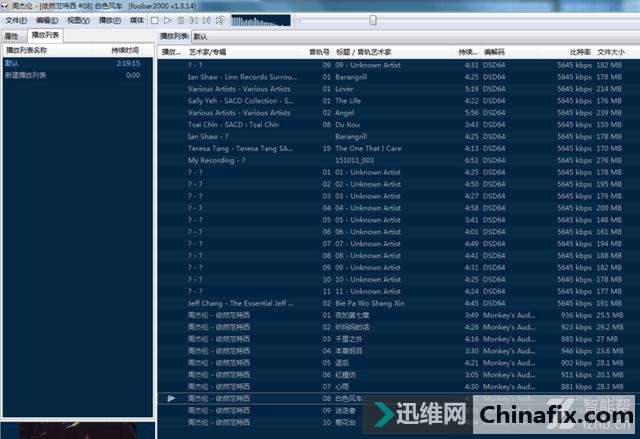
Task: Open the 视图 (View) menu
Action: [78, 20]
